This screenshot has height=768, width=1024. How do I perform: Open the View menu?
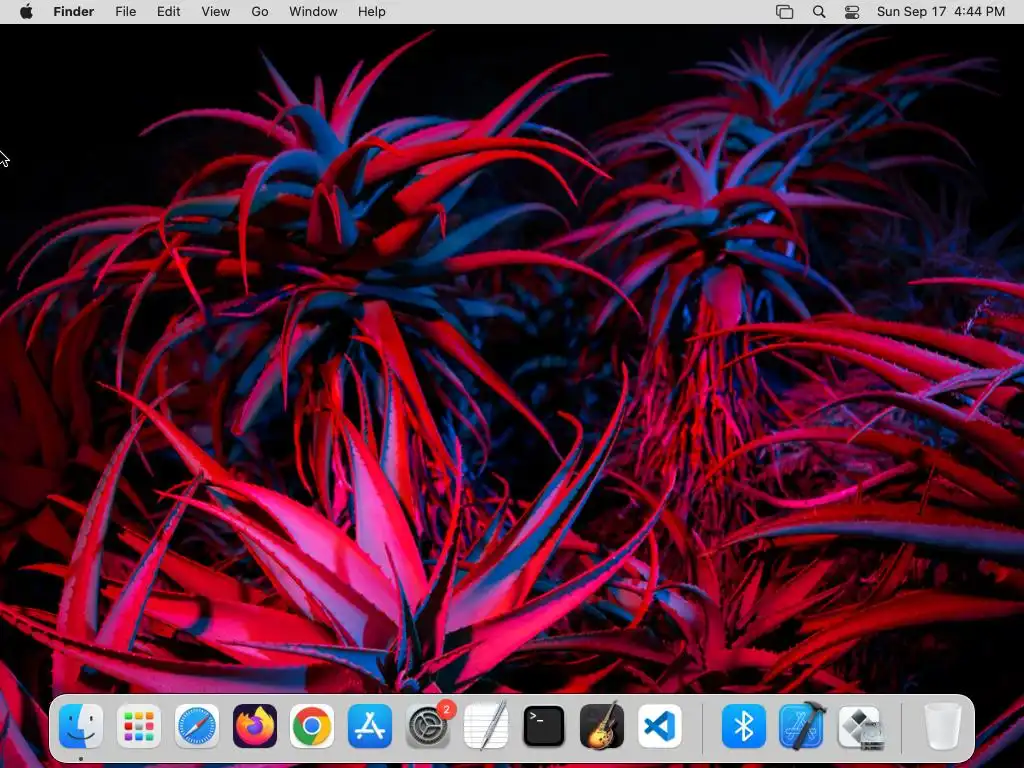coord(216,12)
